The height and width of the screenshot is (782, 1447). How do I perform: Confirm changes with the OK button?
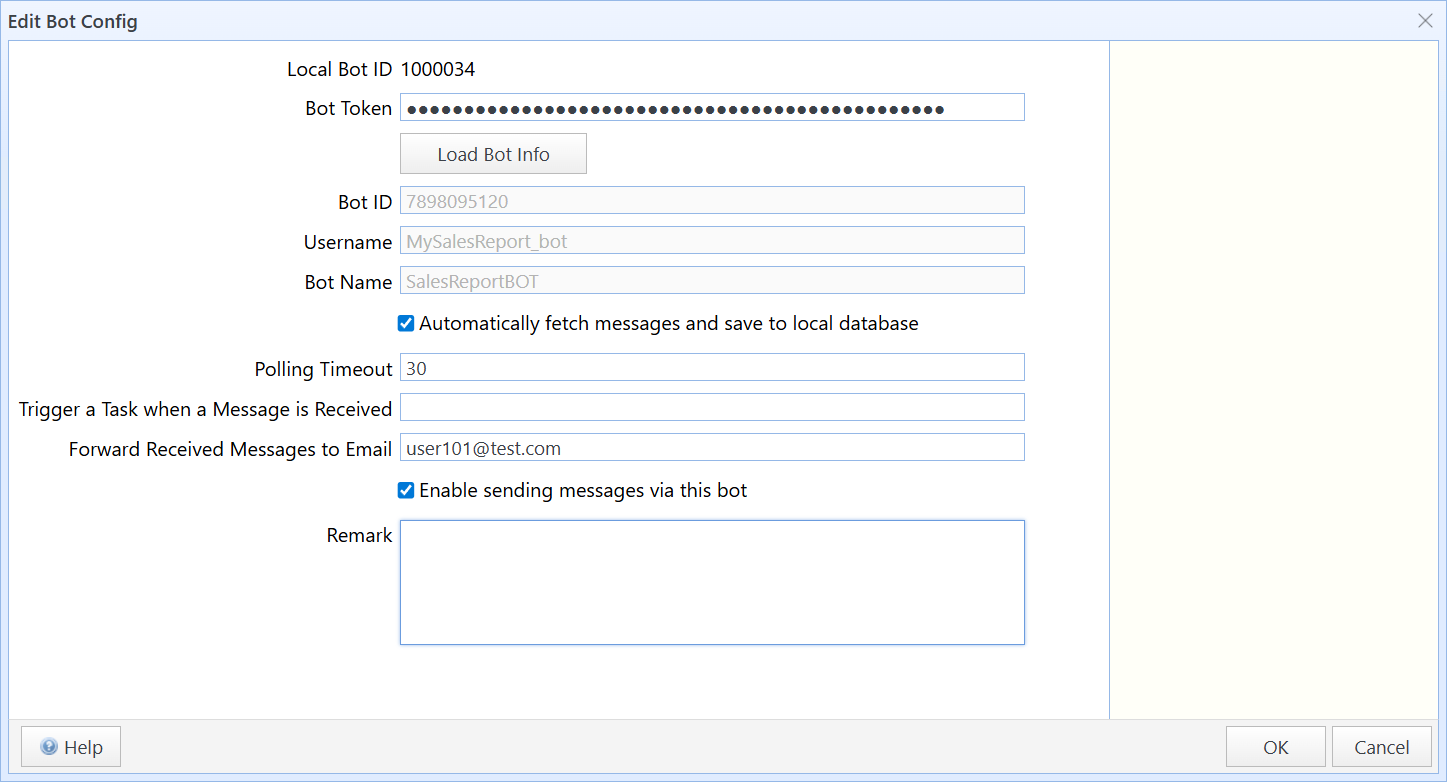[1275, 747]
